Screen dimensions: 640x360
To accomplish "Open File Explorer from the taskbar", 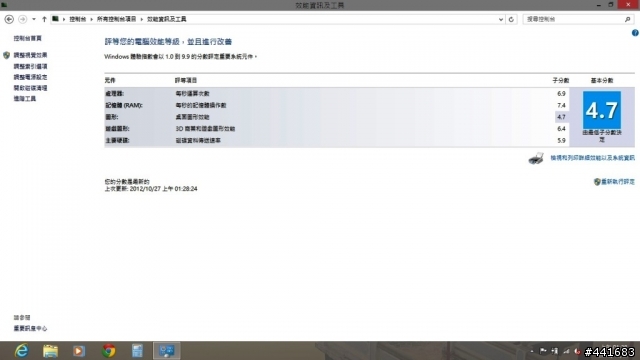I will pyautogui.click(x=50, y=351).
